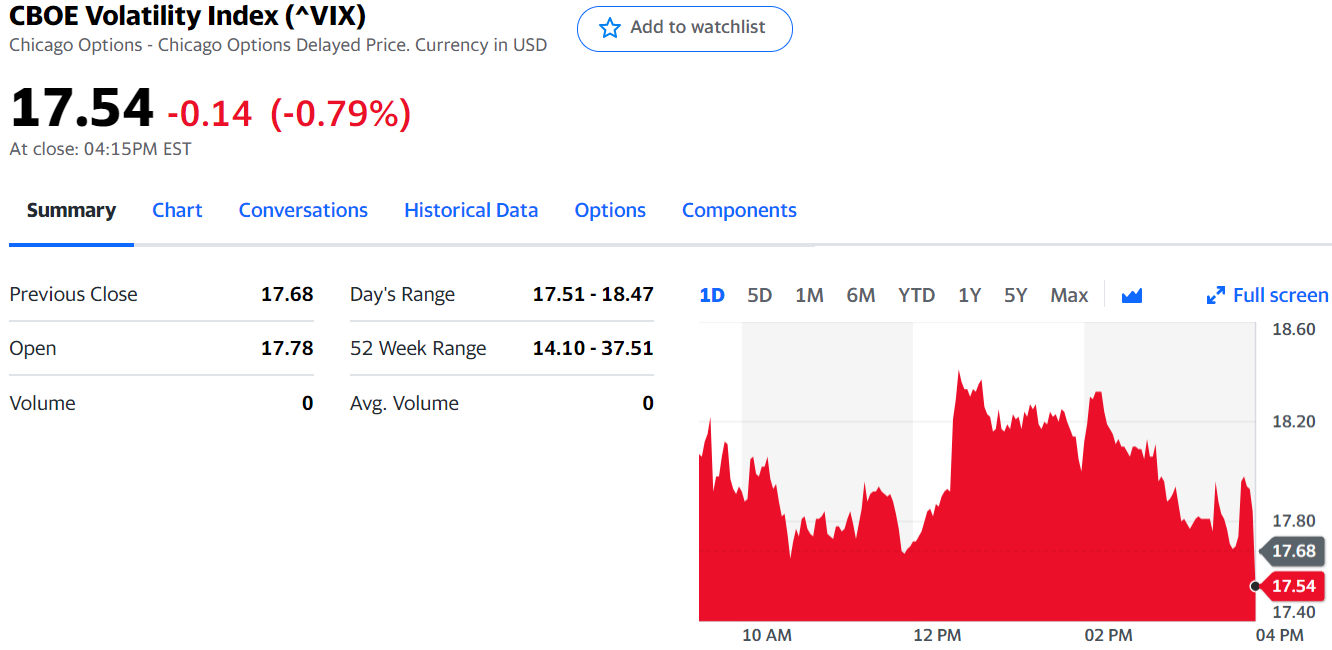Click the 04 PM x-axis label
Screen dimensions: 1332x650
click(x=1279, y=635)
